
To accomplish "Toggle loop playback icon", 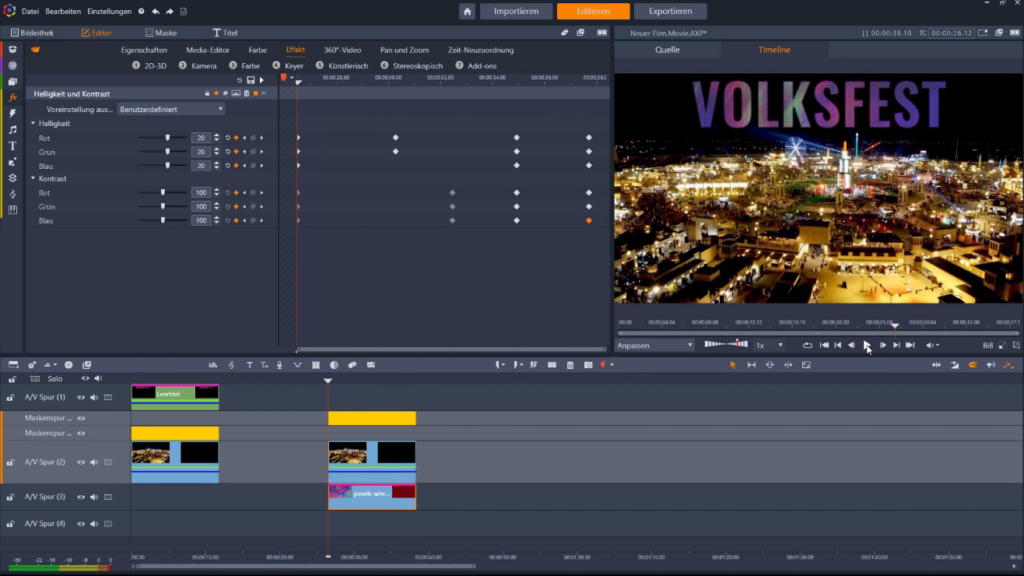I will click(807, 345).
